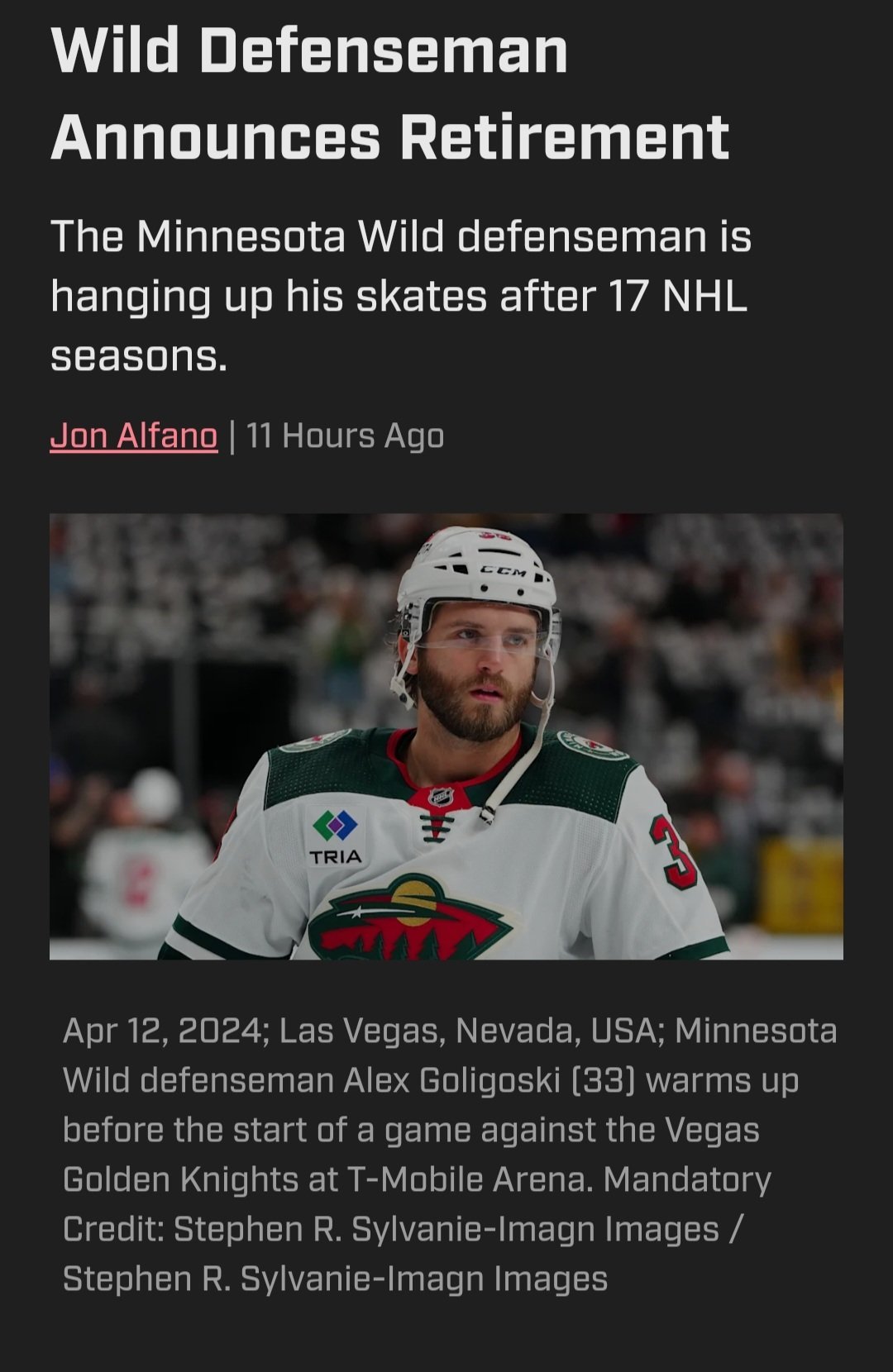The height and width of the screenshot is (1372, 893).
Task: Click the TRIA sponsor patch on jersey
Action: point(336,838)
